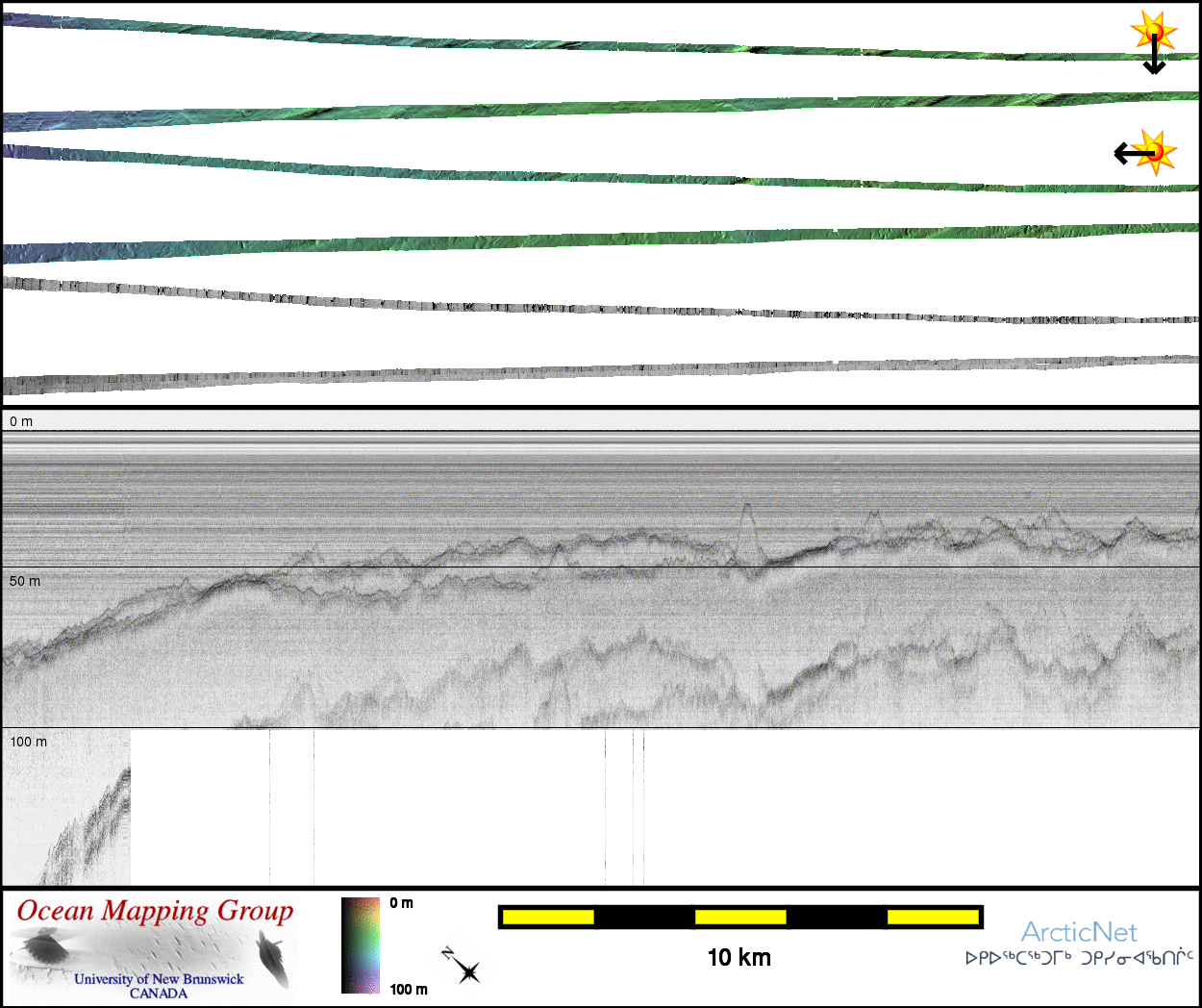Select the leftmost yellow scale bar segment
The width and height of the screenshot is (1202, 1008).
(x=548, y=918)
